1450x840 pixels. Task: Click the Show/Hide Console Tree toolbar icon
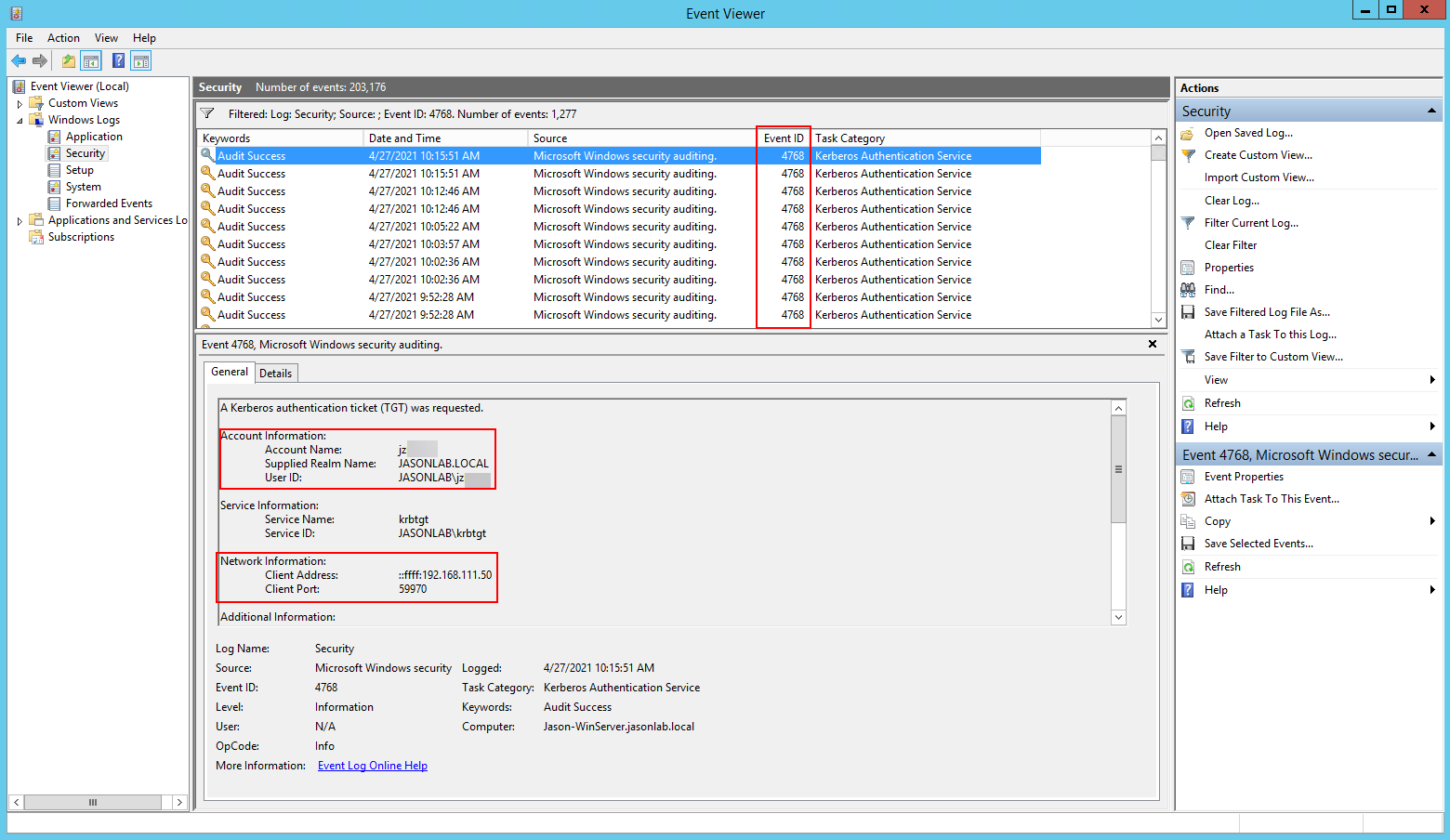(x=90, y=59)
